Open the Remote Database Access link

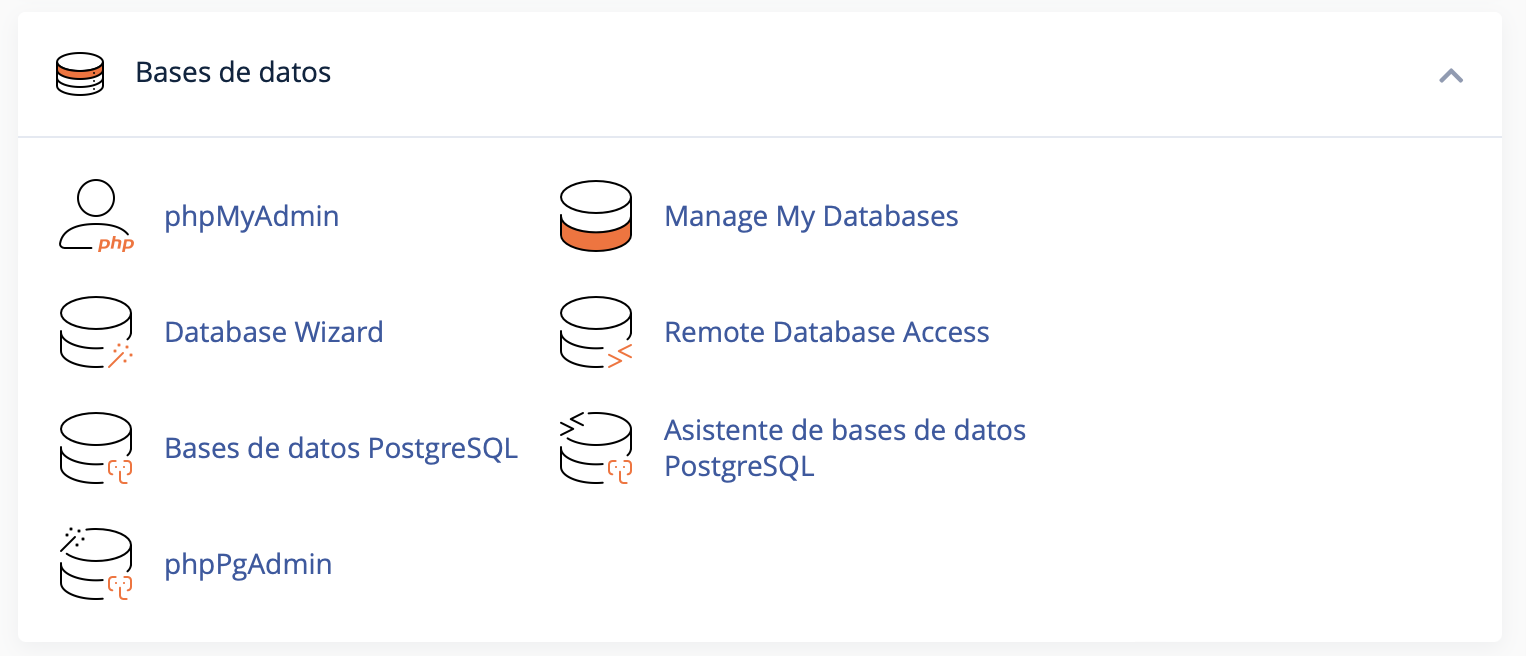(x=827, y=332)
